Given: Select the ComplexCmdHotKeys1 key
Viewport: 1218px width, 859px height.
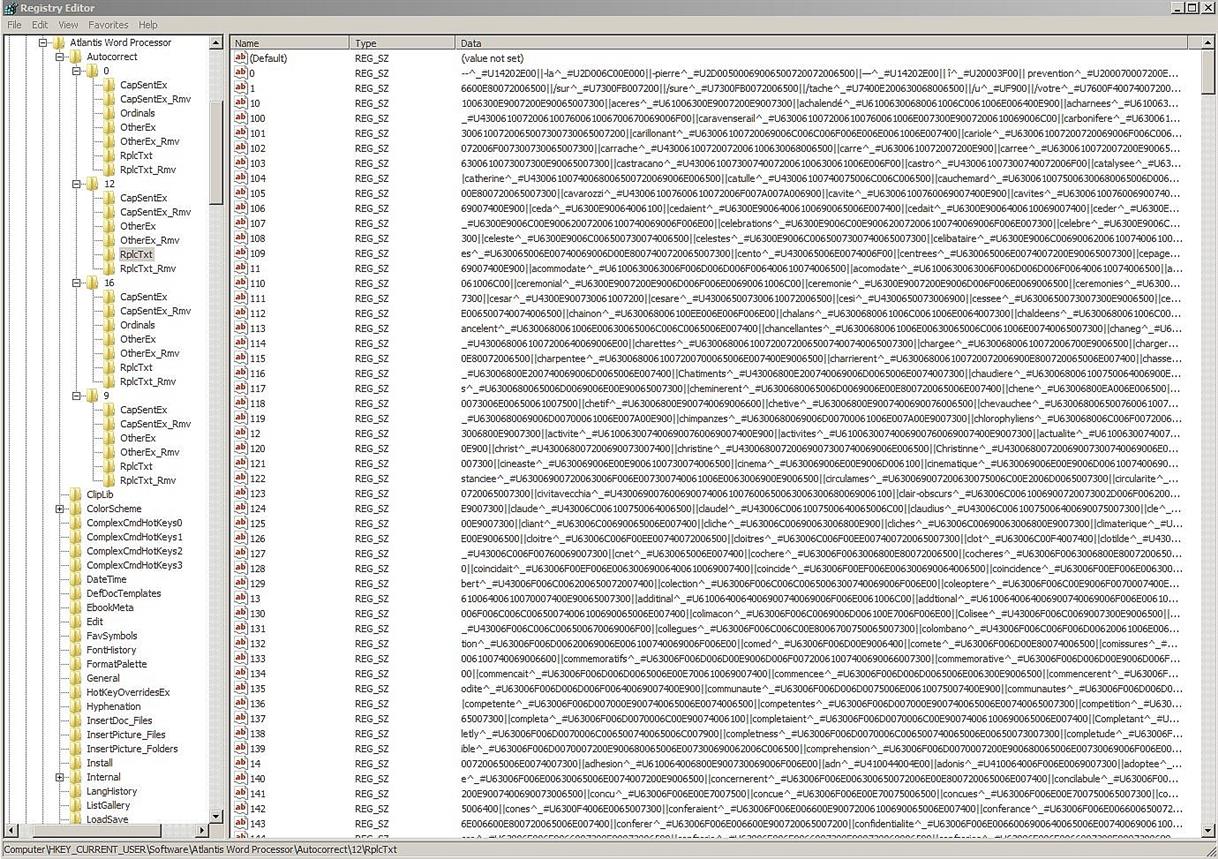Looking at the screenshot, I should pos(134,537).
